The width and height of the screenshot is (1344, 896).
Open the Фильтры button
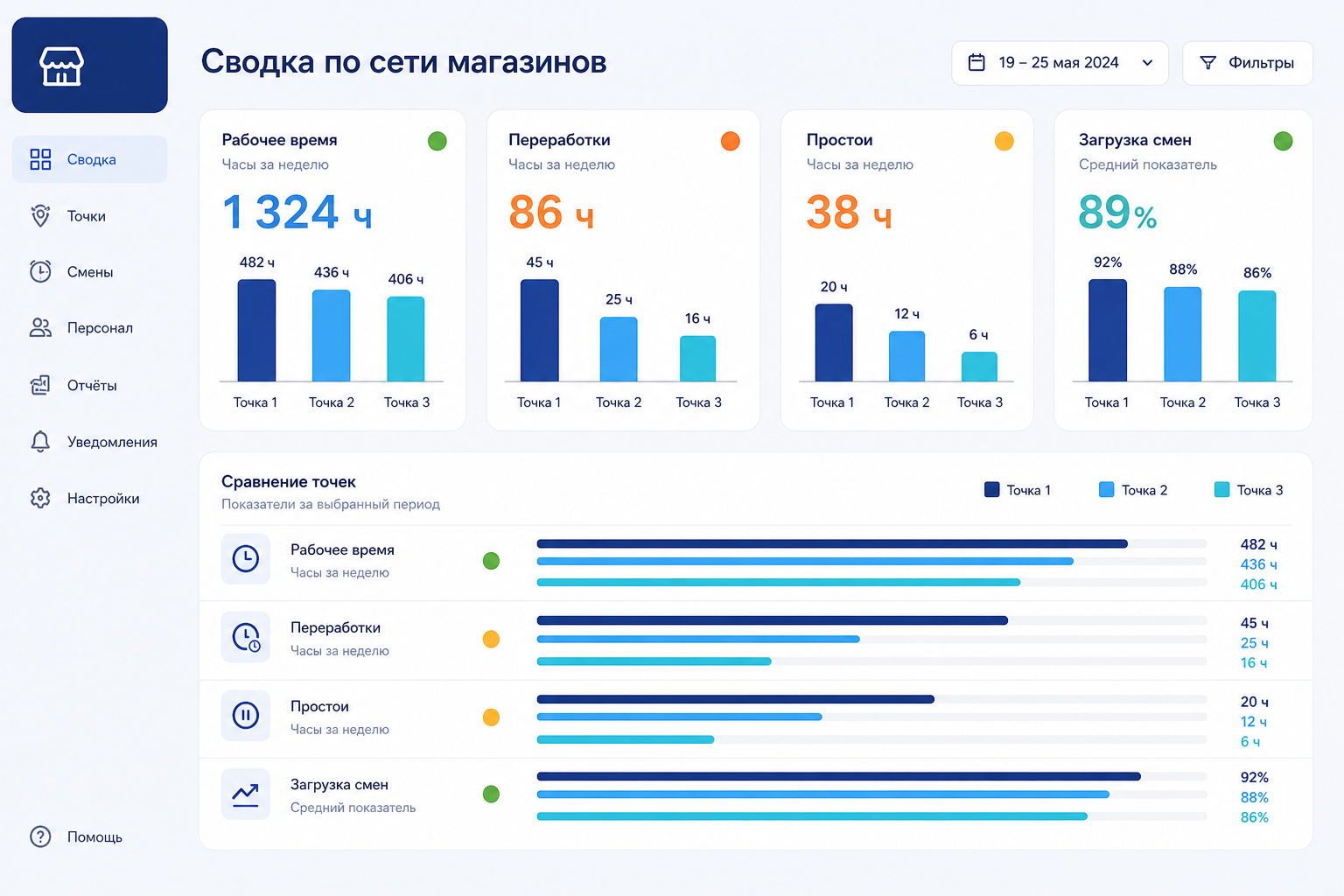[x=1247, y=63]
